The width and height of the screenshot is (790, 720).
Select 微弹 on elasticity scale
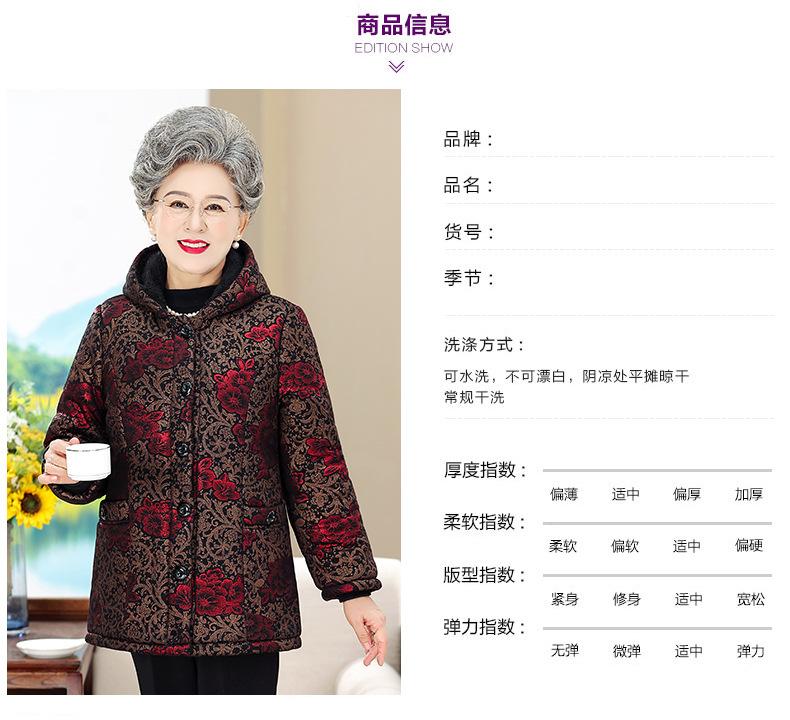click(626, 651)
